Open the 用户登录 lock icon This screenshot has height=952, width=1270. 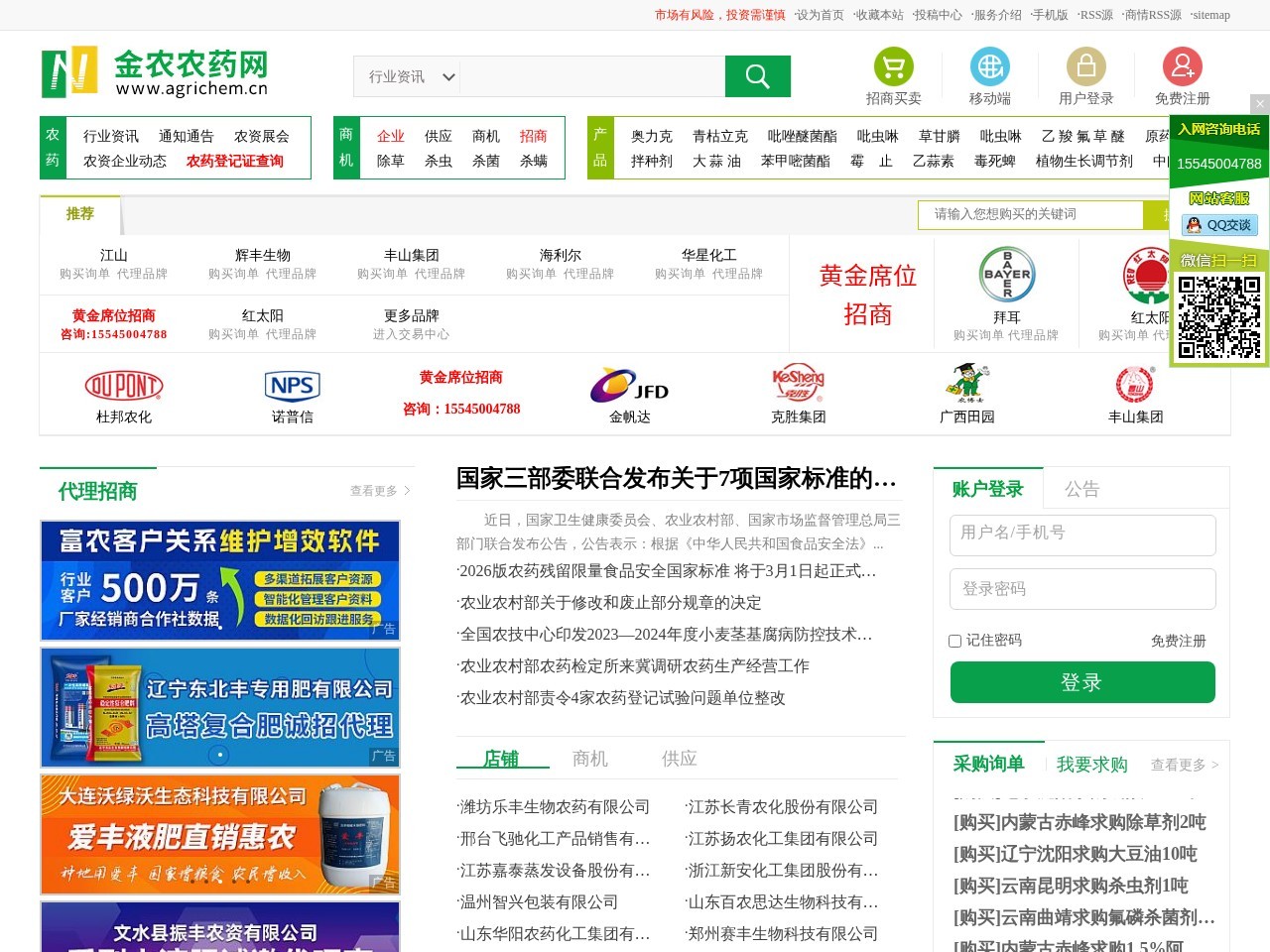(1085, 66)
